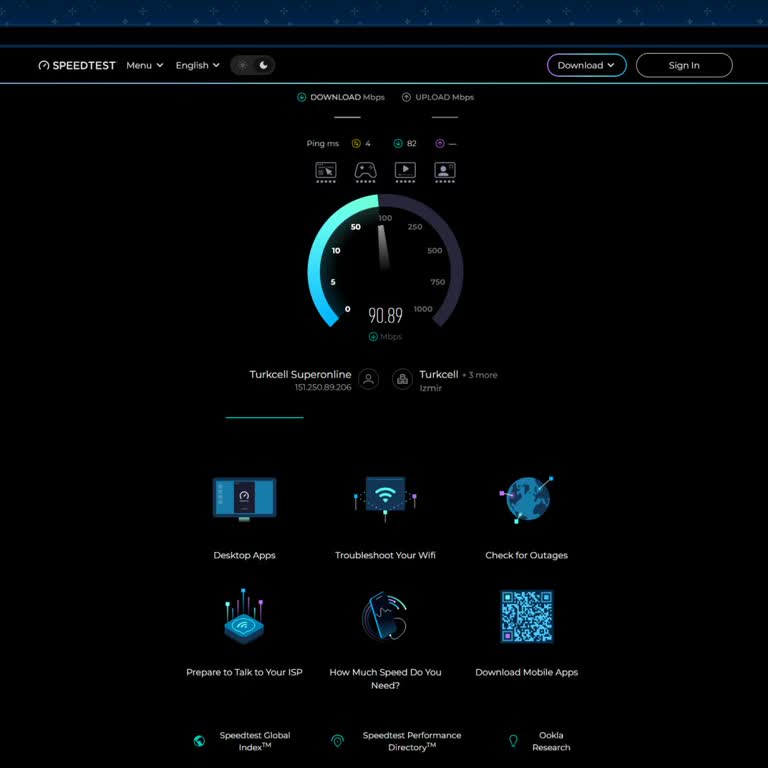Toggle the light/dark theme switch
The height and width of the screenshot is (768, 768).
pos(252,65)
